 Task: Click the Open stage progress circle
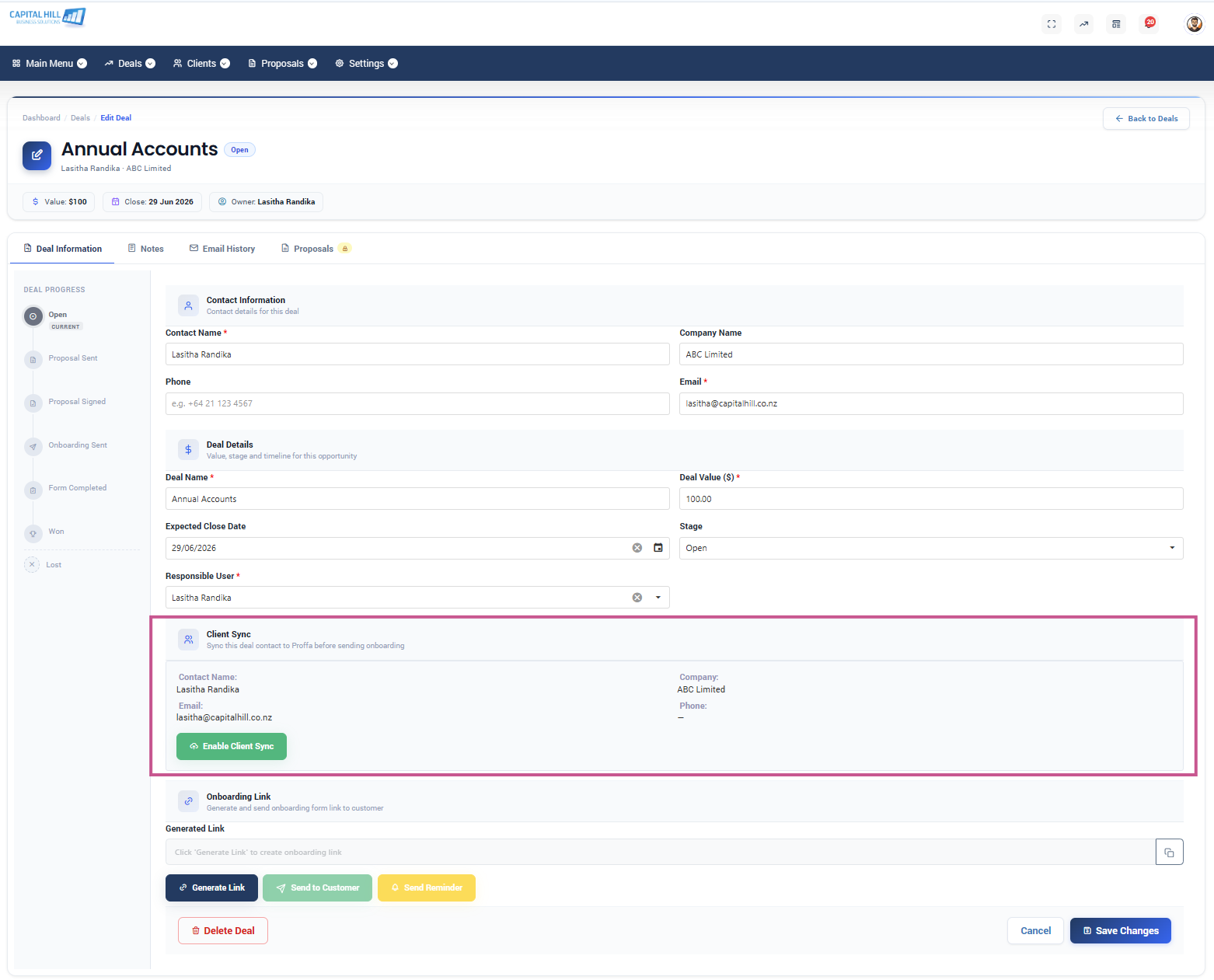[33, 316]
